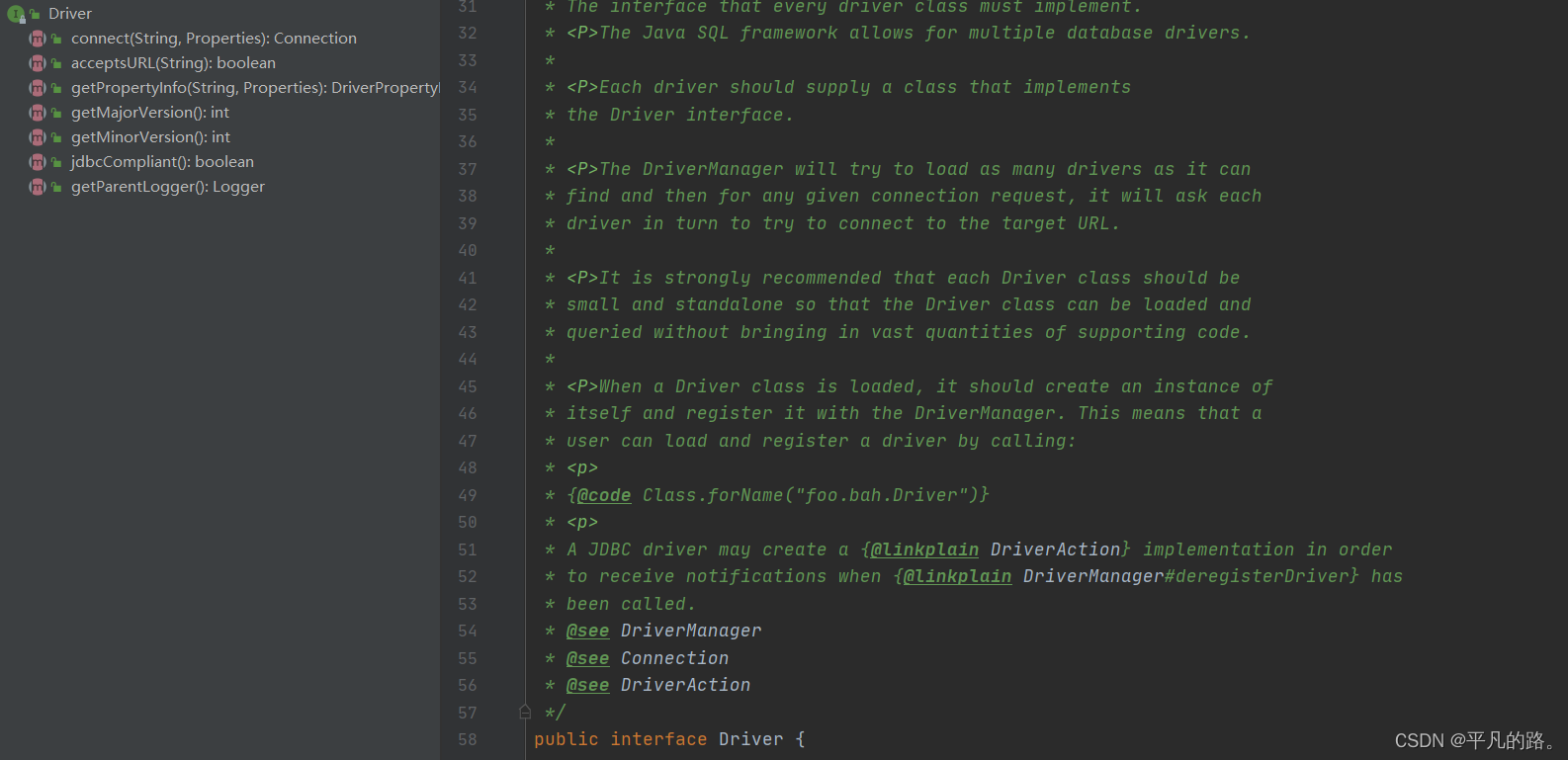1568x760 pixels.
Task: Click '<P>When a Driver class is loaded' line
Action: click(919, 386)
